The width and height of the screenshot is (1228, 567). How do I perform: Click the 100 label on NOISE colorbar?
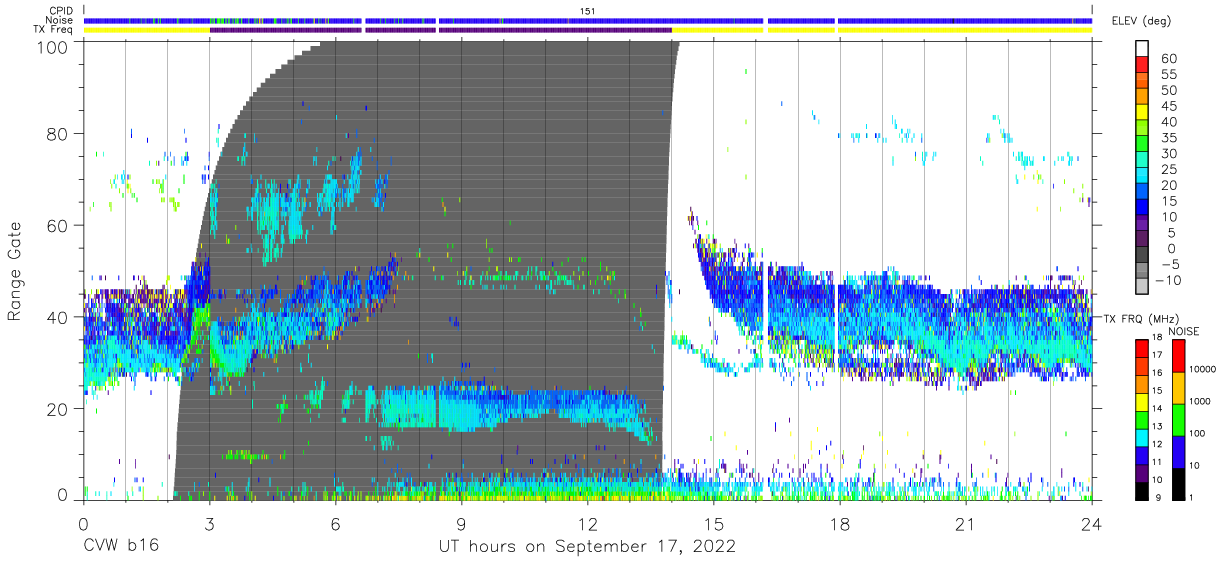click(x=1197, y=435)
